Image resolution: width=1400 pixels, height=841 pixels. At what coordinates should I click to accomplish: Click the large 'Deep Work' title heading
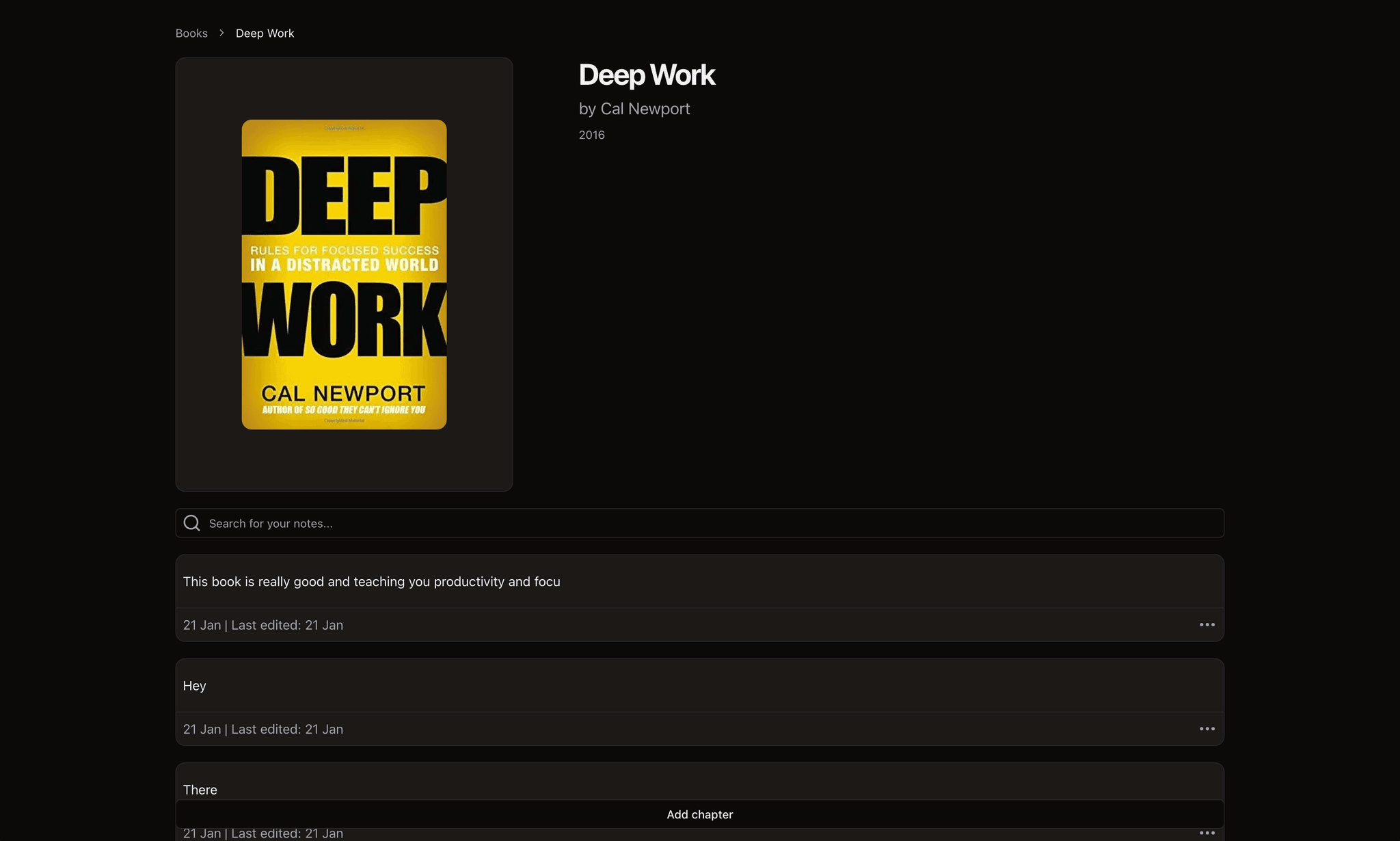646,75
